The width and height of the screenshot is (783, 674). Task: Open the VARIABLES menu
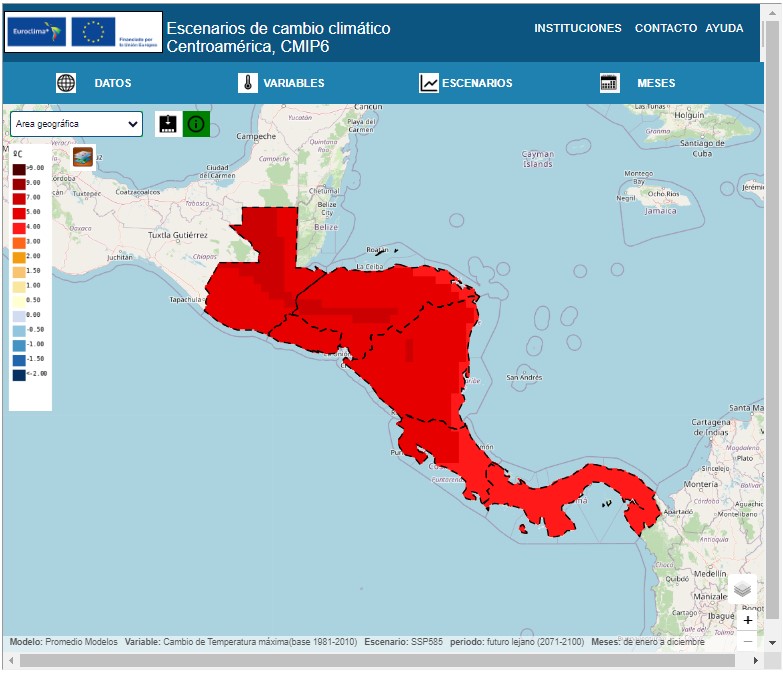[293, 83]
